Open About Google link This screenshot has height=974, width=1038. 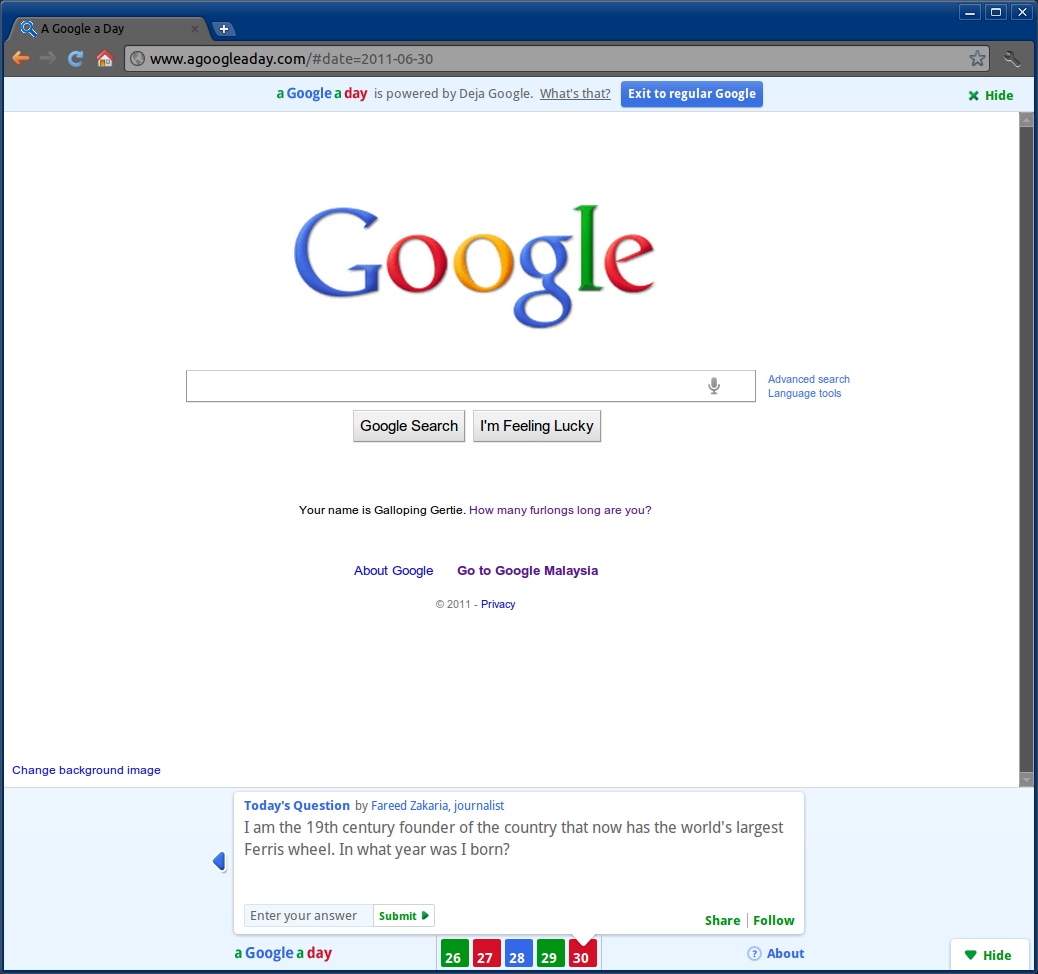point(393,571)
